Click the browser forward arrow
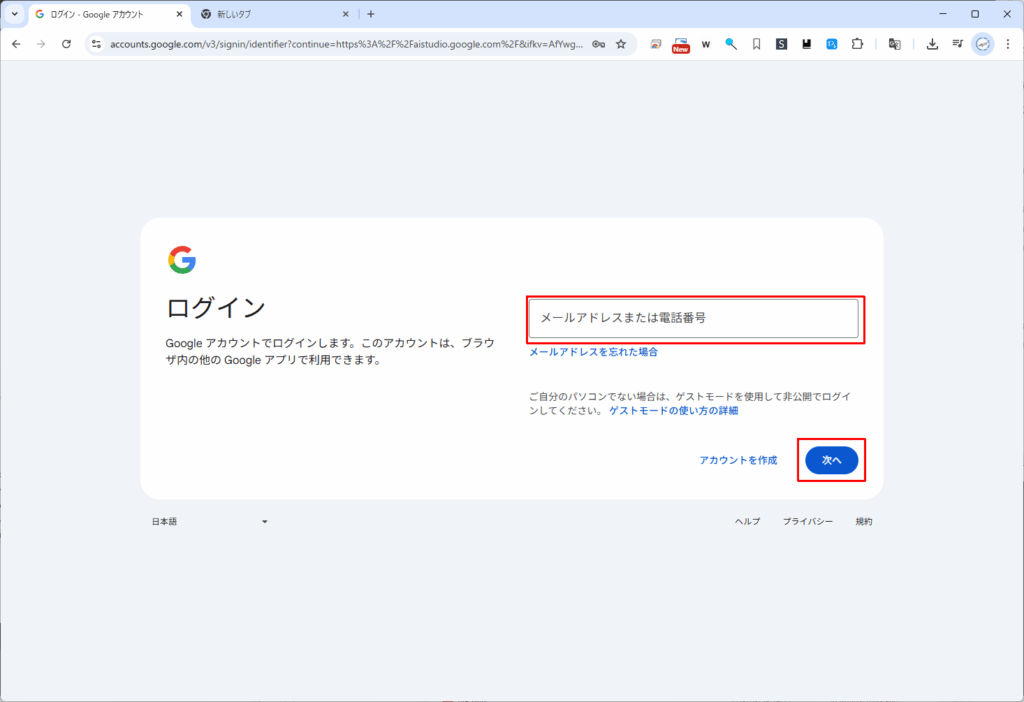 click(x=41, y=44)
